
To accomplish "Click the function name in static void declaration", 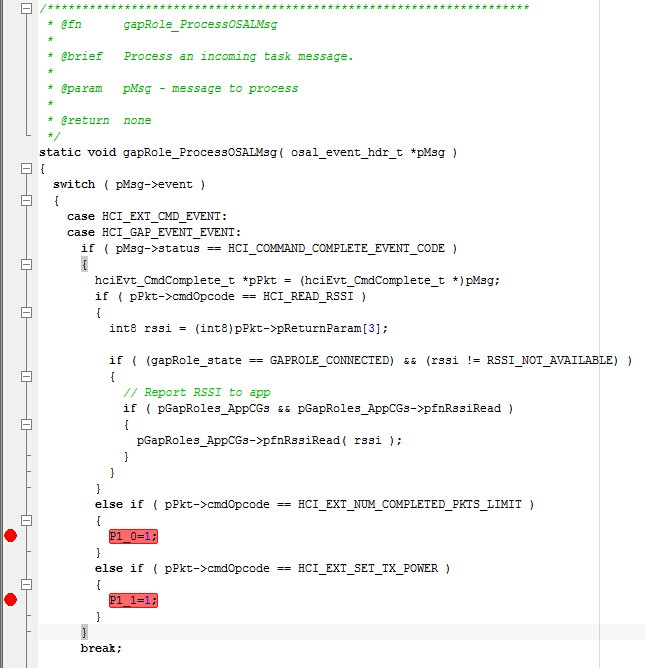I will (x=200, y=153).
